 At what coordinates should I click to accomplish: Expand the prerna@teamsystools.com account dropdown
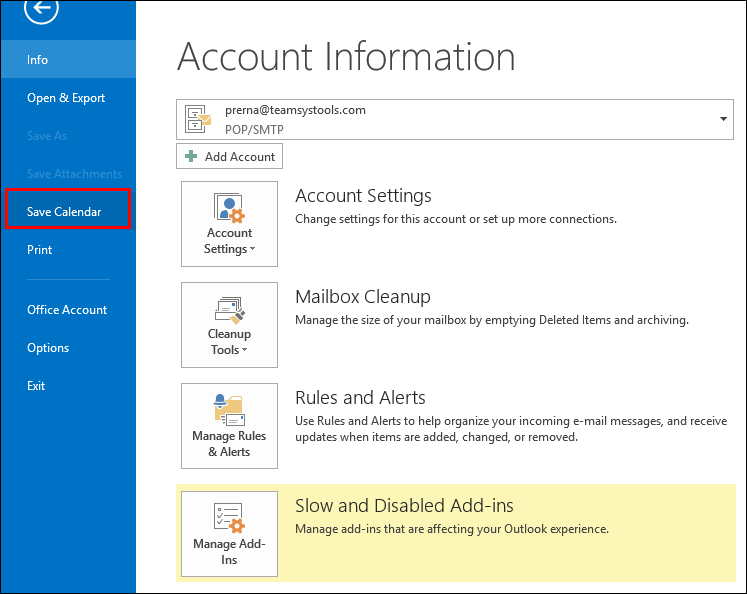723,119
